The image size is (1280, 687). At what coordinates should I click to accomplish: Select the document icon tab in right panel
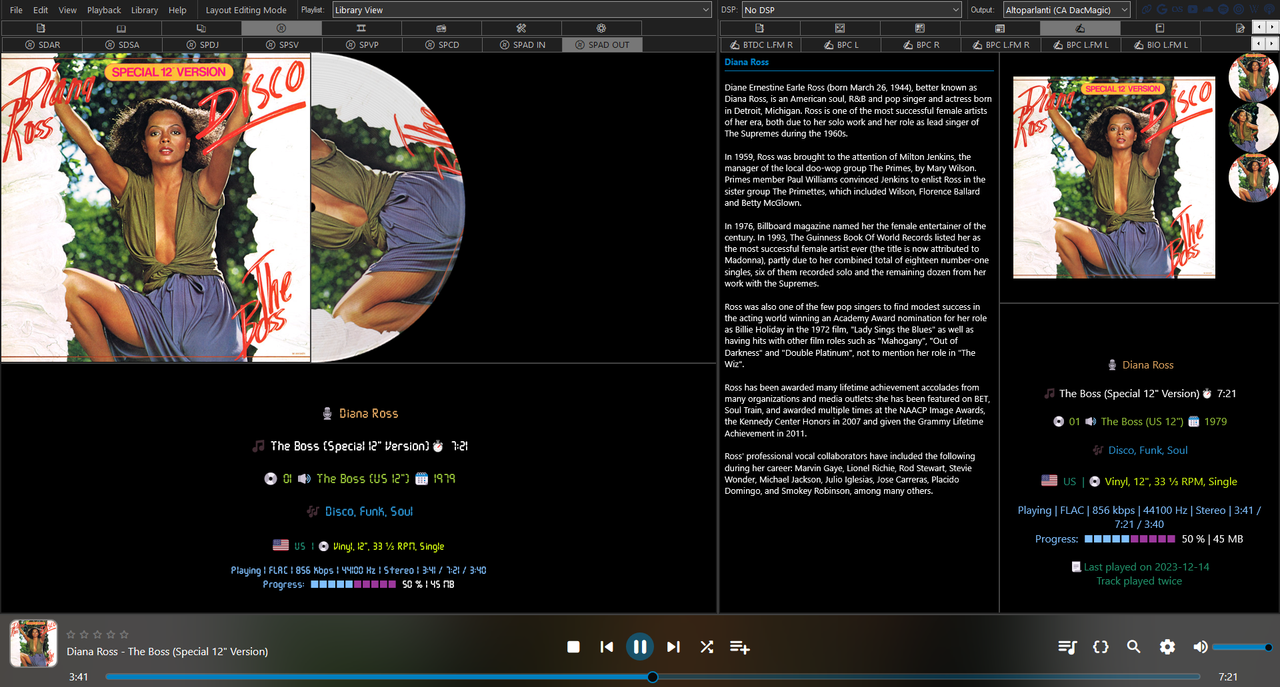click(760, 28)
